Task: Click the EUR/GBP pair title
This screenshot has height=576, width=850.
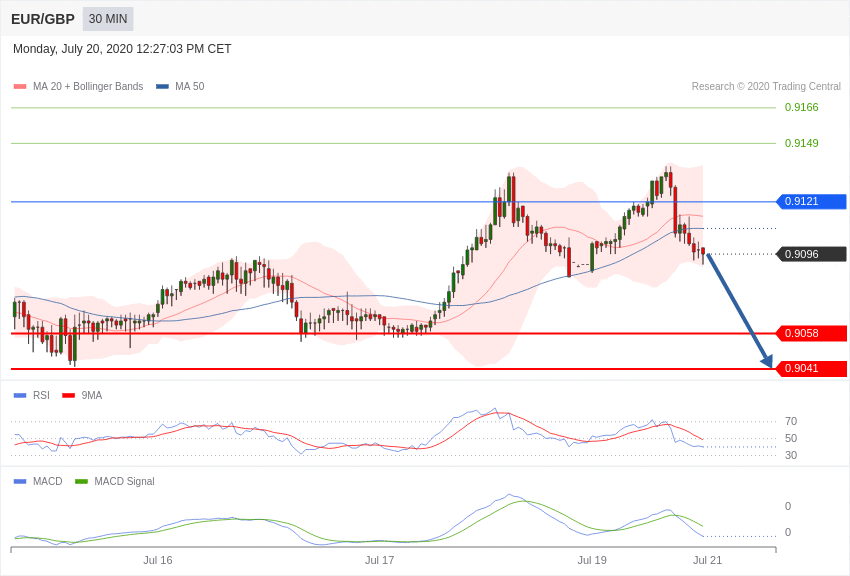Action: [x=43, y=20]
